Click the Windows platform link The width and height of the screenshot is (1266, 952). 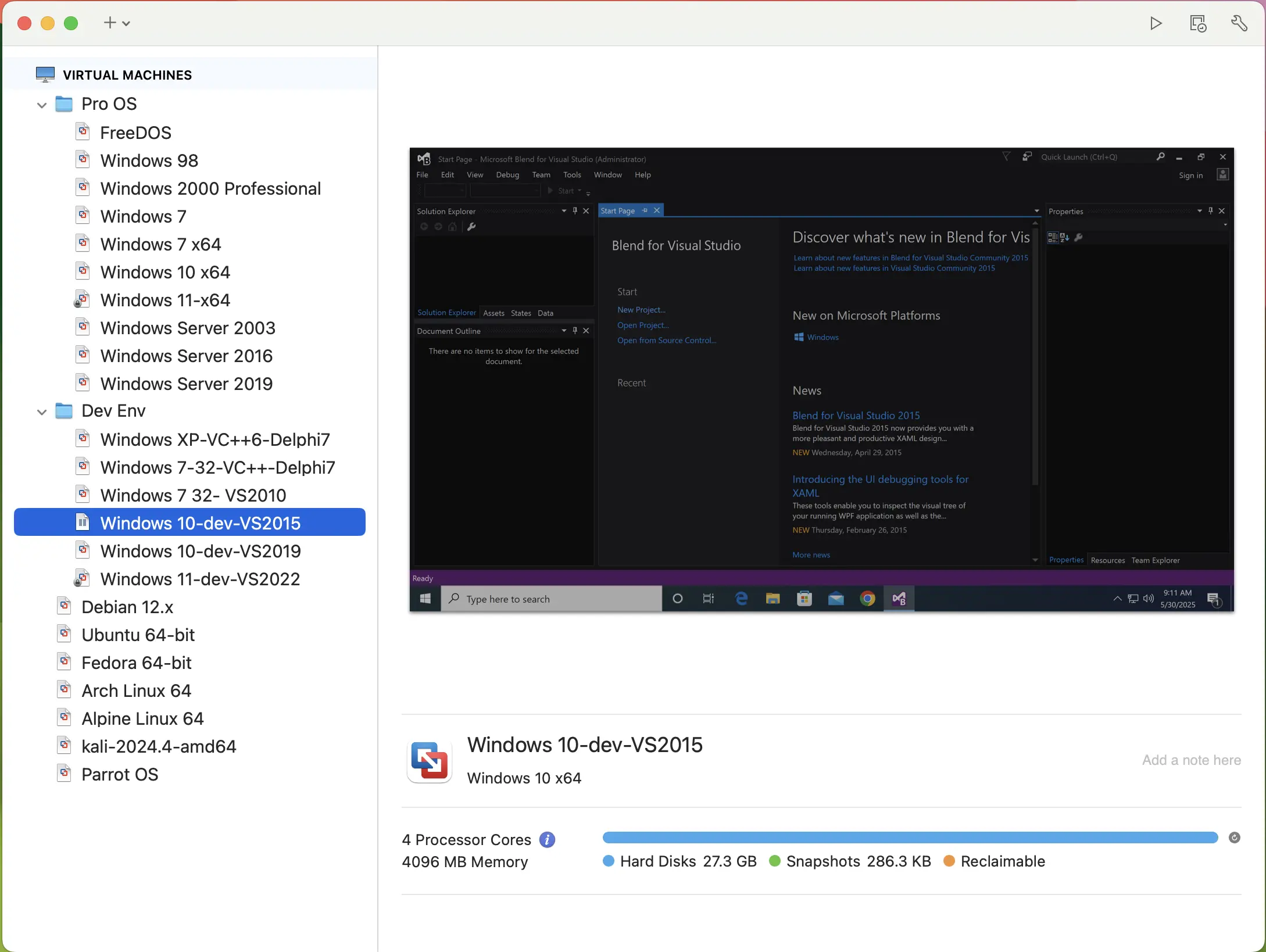[817, 337]
